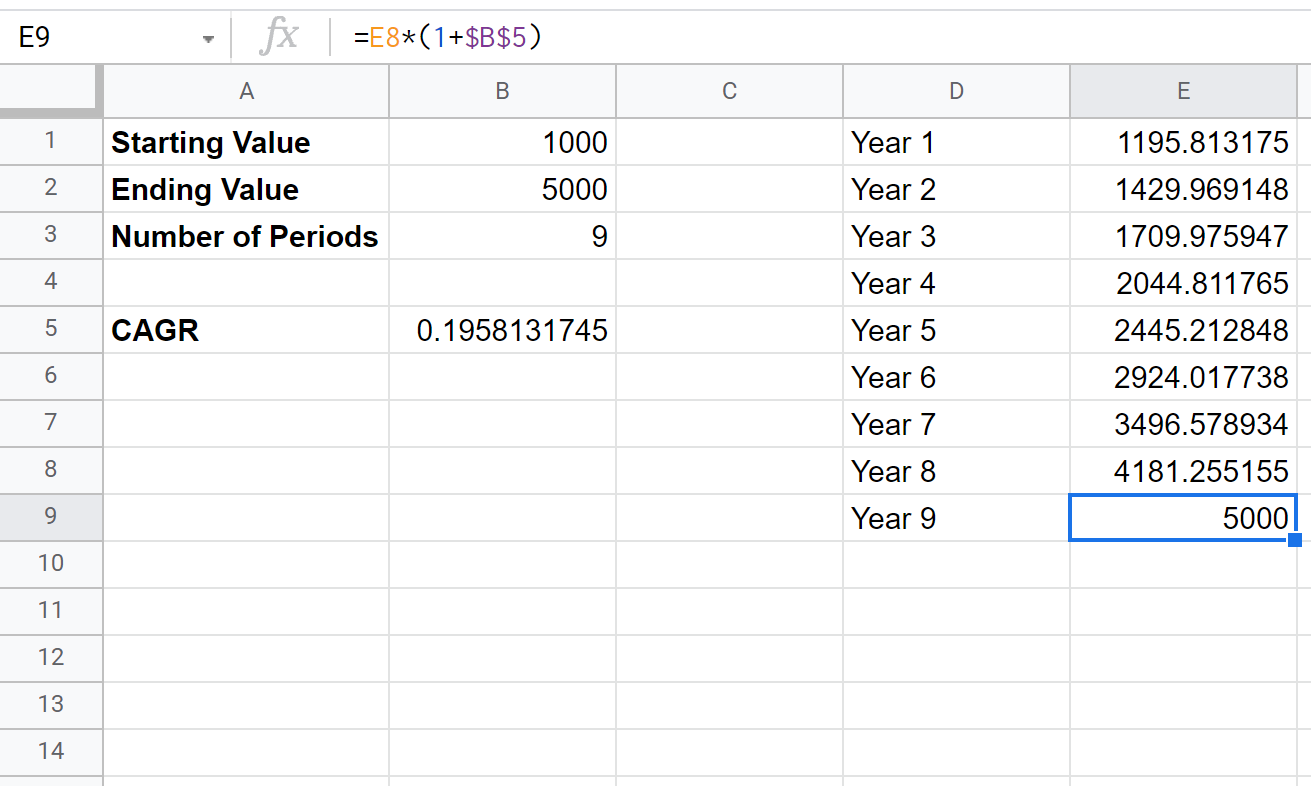Click the cell showing 2044.811765
The width and height of the screenshot is (1311, 786).
point(1183,283)
